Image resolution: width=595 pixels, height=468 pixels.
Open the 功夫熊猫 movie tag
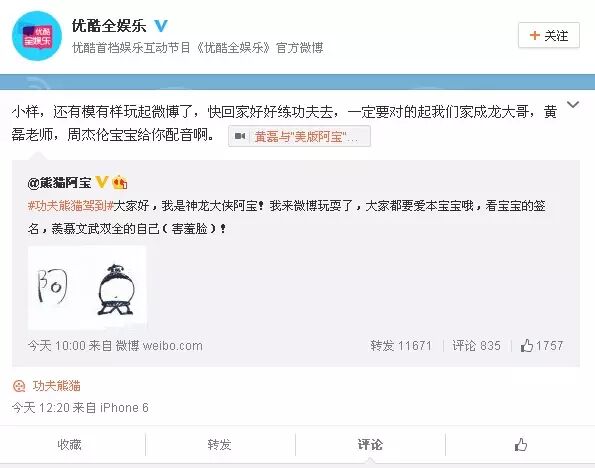[x=57, y=386]
